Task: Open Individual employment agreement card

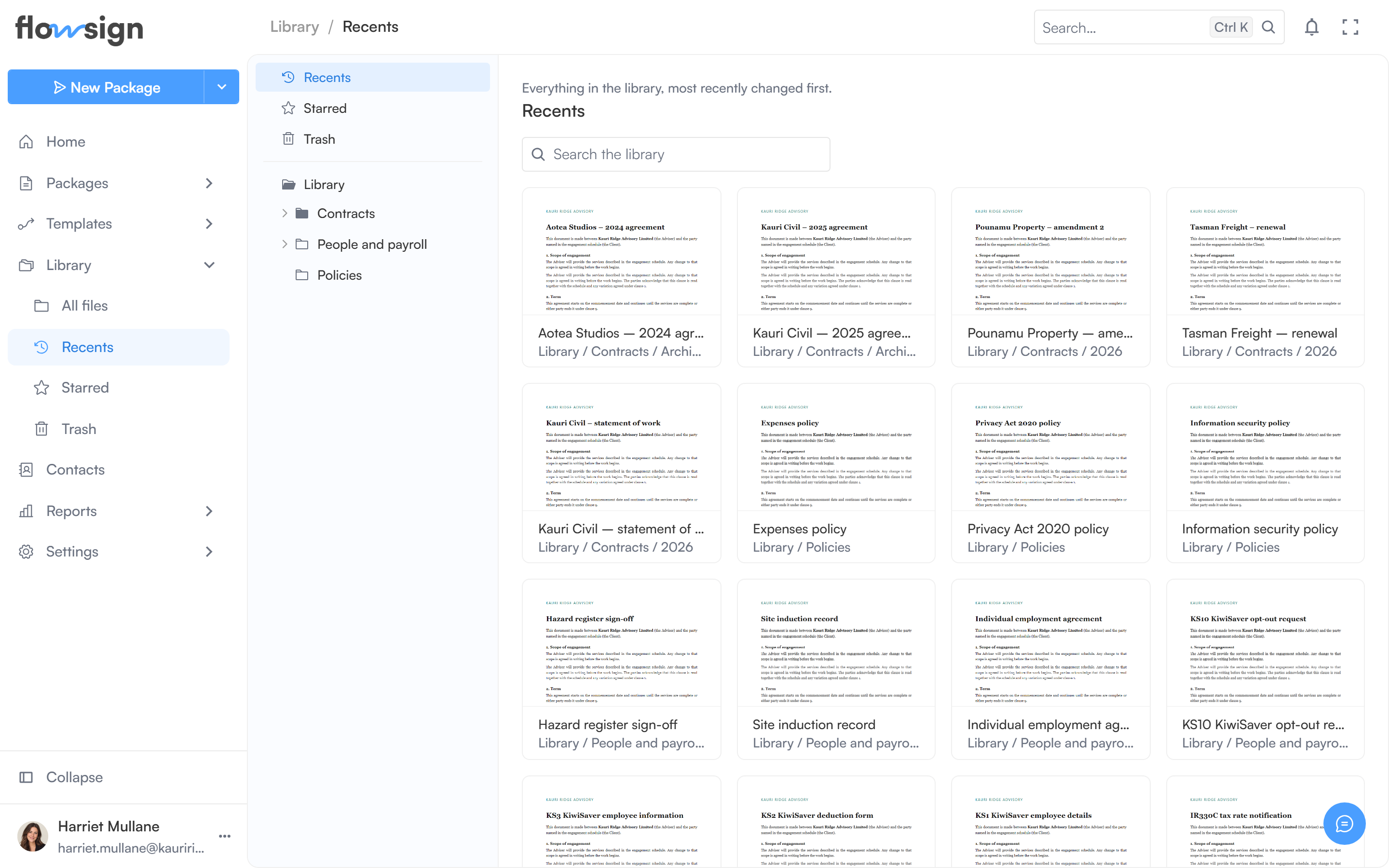Action: pyautogui.click(x=1050, y=669)
